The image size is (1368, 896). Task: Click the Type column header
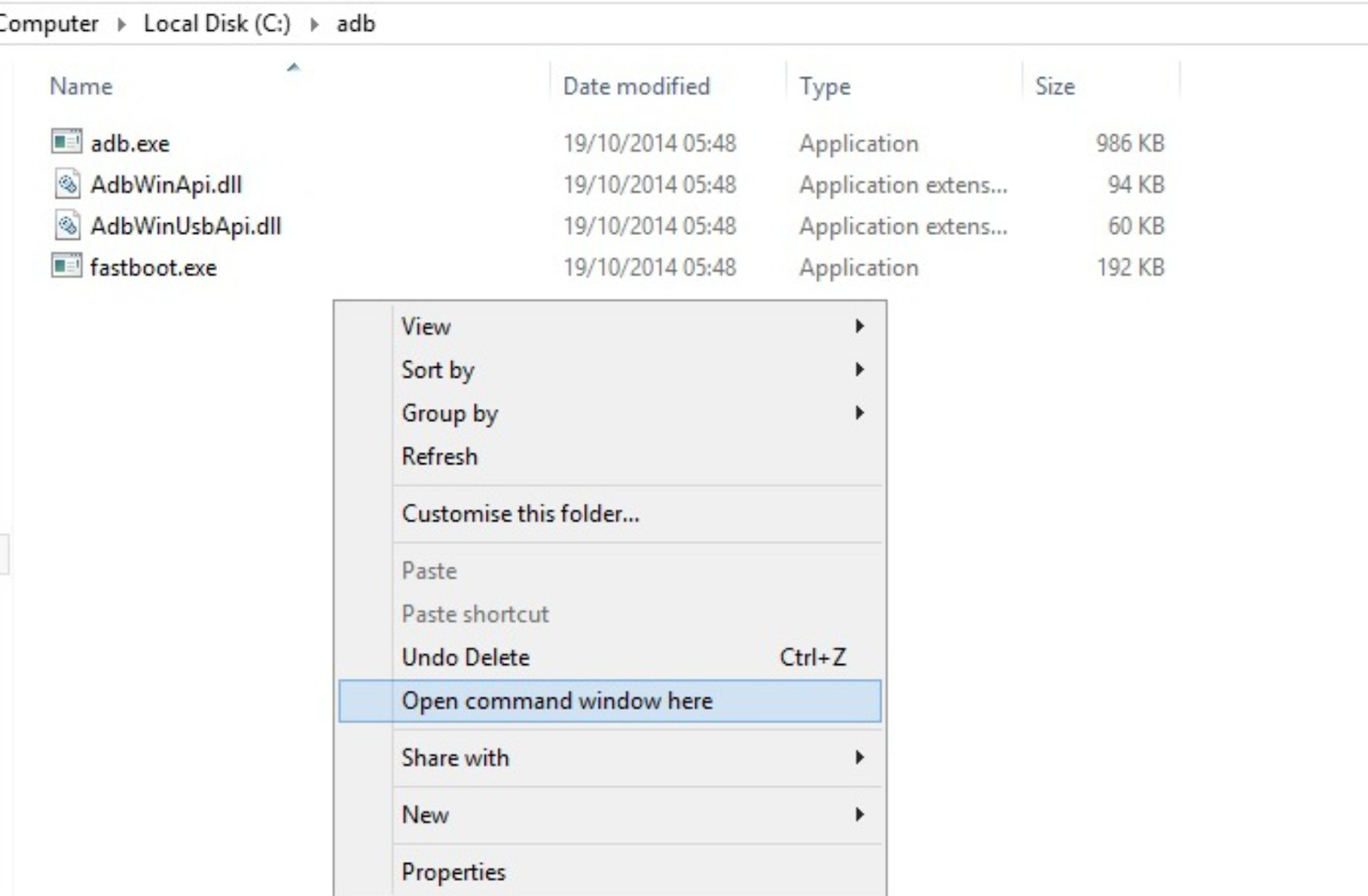point(824,86)
